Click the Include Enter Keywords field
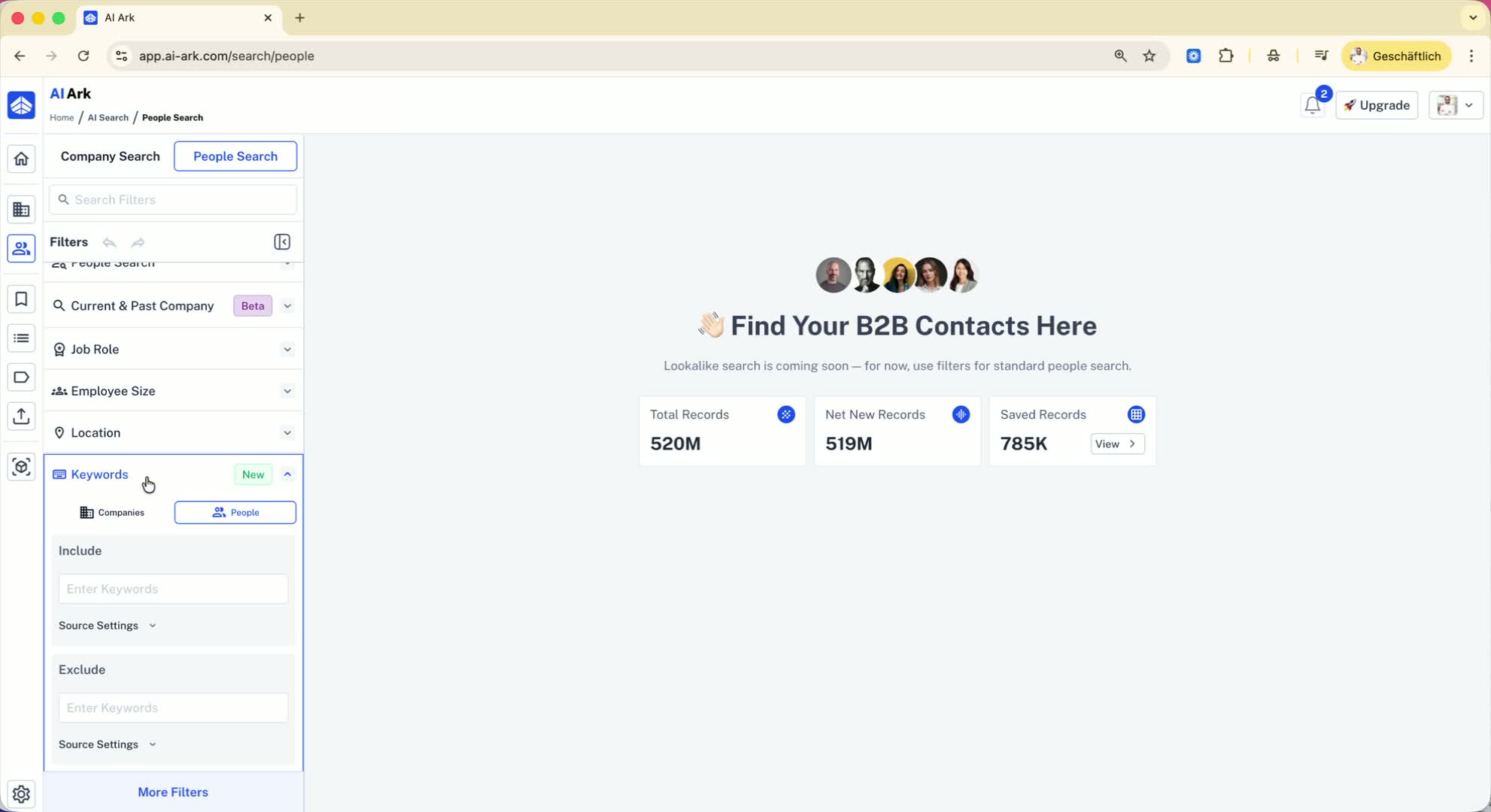1491x812 pixels. (173, 589)
